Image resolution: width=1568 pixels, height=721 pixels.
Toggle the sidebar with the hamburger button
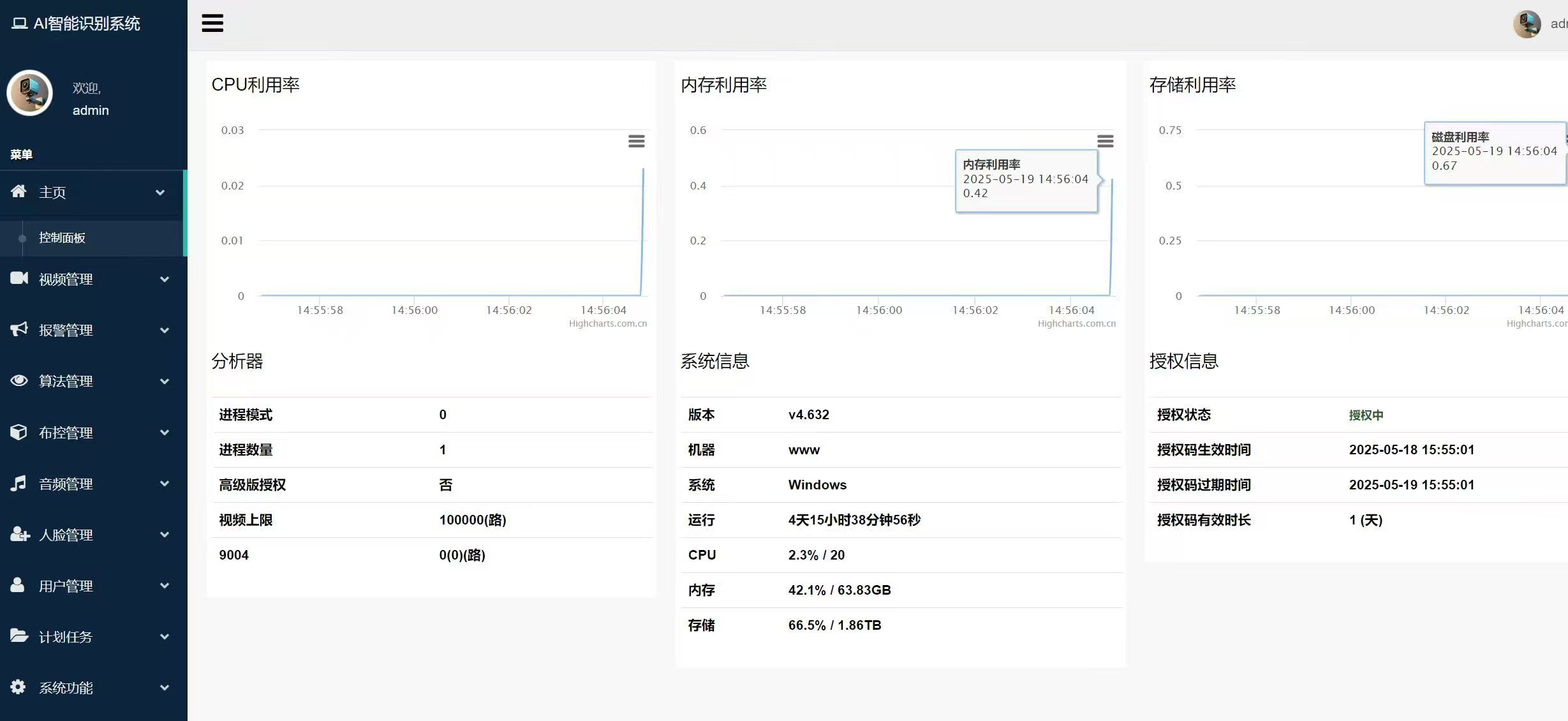pos(212,23)
